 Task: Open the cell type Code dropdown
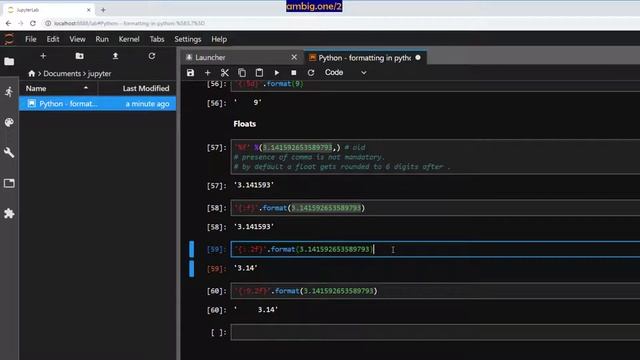point(345,73)
